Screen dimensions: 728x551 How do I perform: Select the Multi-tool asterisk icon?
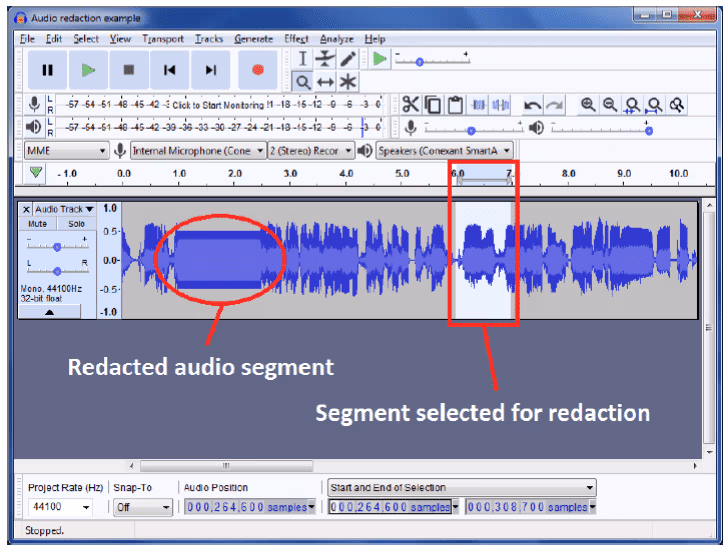point(348,82)
